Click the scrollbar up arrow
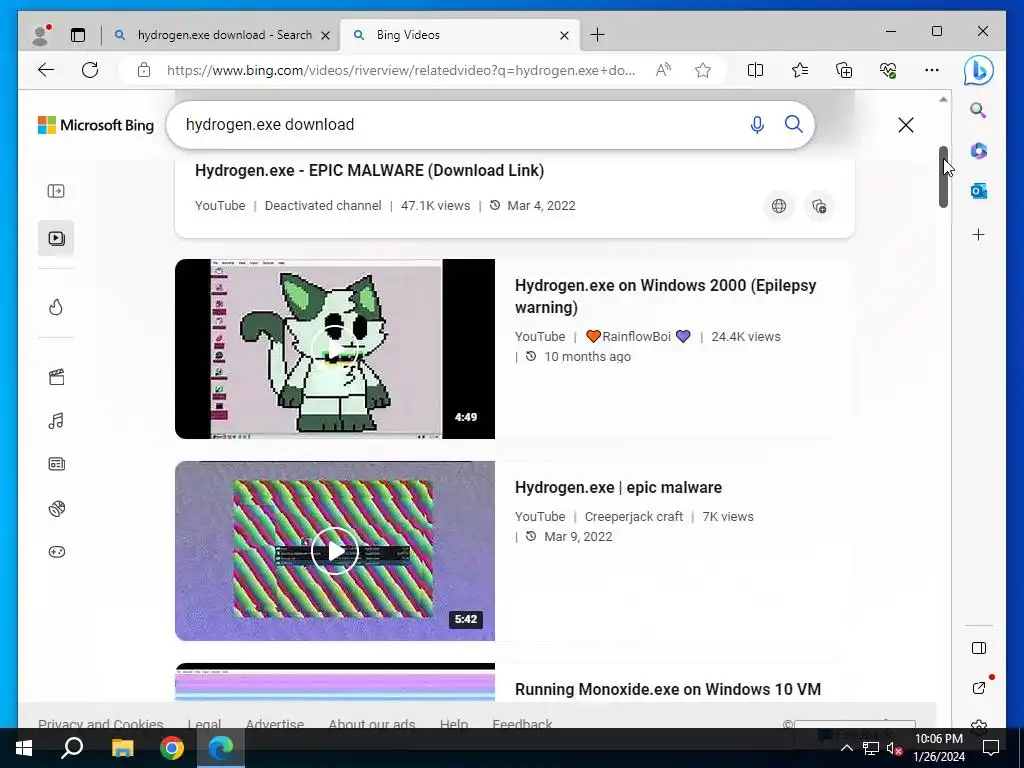Viewport: 1024px width, 768px height. coord(943,99)
